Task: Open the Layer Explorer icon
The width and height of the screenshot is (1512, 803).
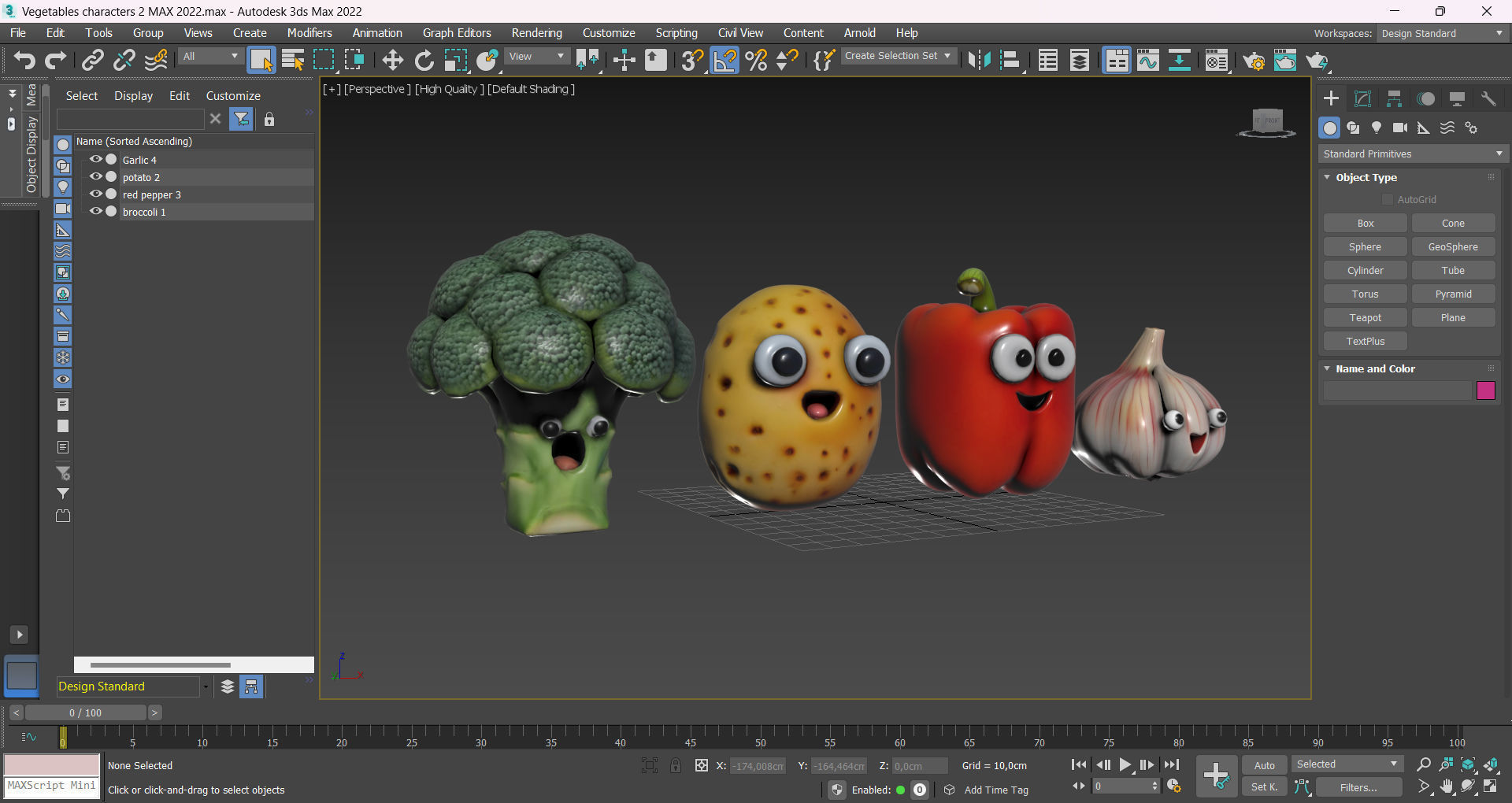Action: click(1080, 60)
